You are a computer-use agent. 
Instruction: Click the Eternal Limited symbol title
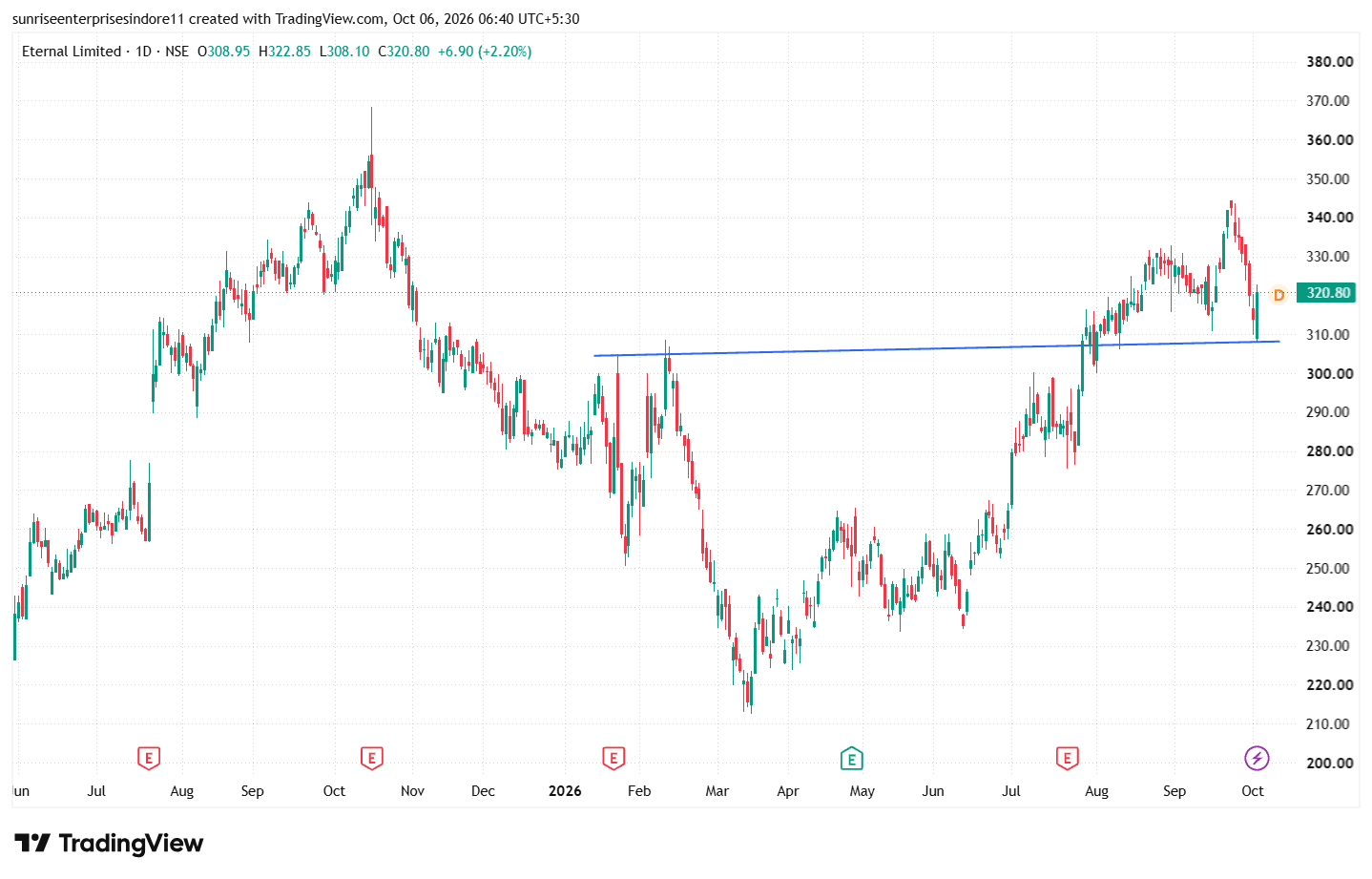(72, 52)
